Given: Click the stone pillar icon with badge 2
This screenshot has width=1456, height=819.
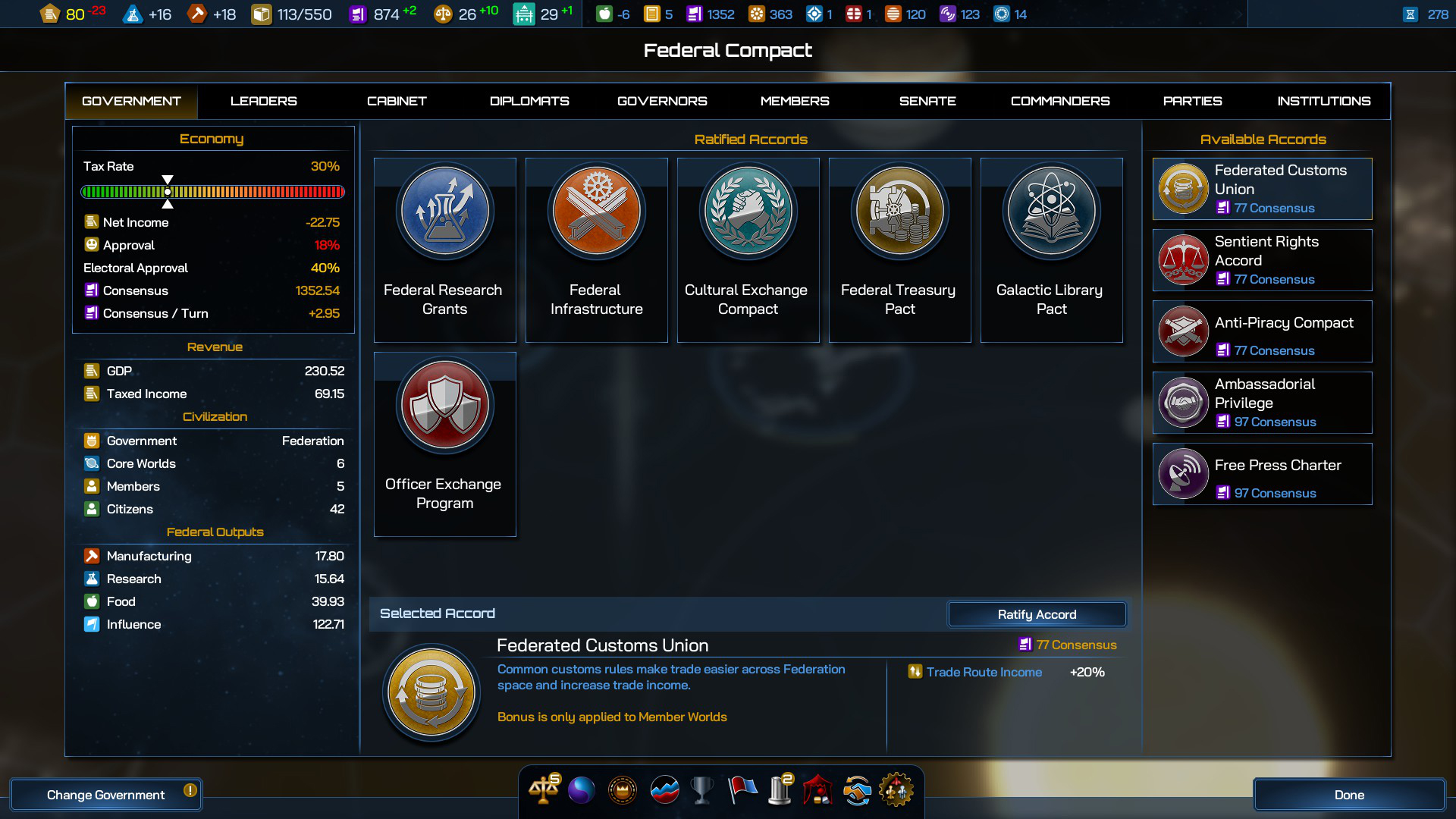Looking at the screenshot, I should 780,790.
